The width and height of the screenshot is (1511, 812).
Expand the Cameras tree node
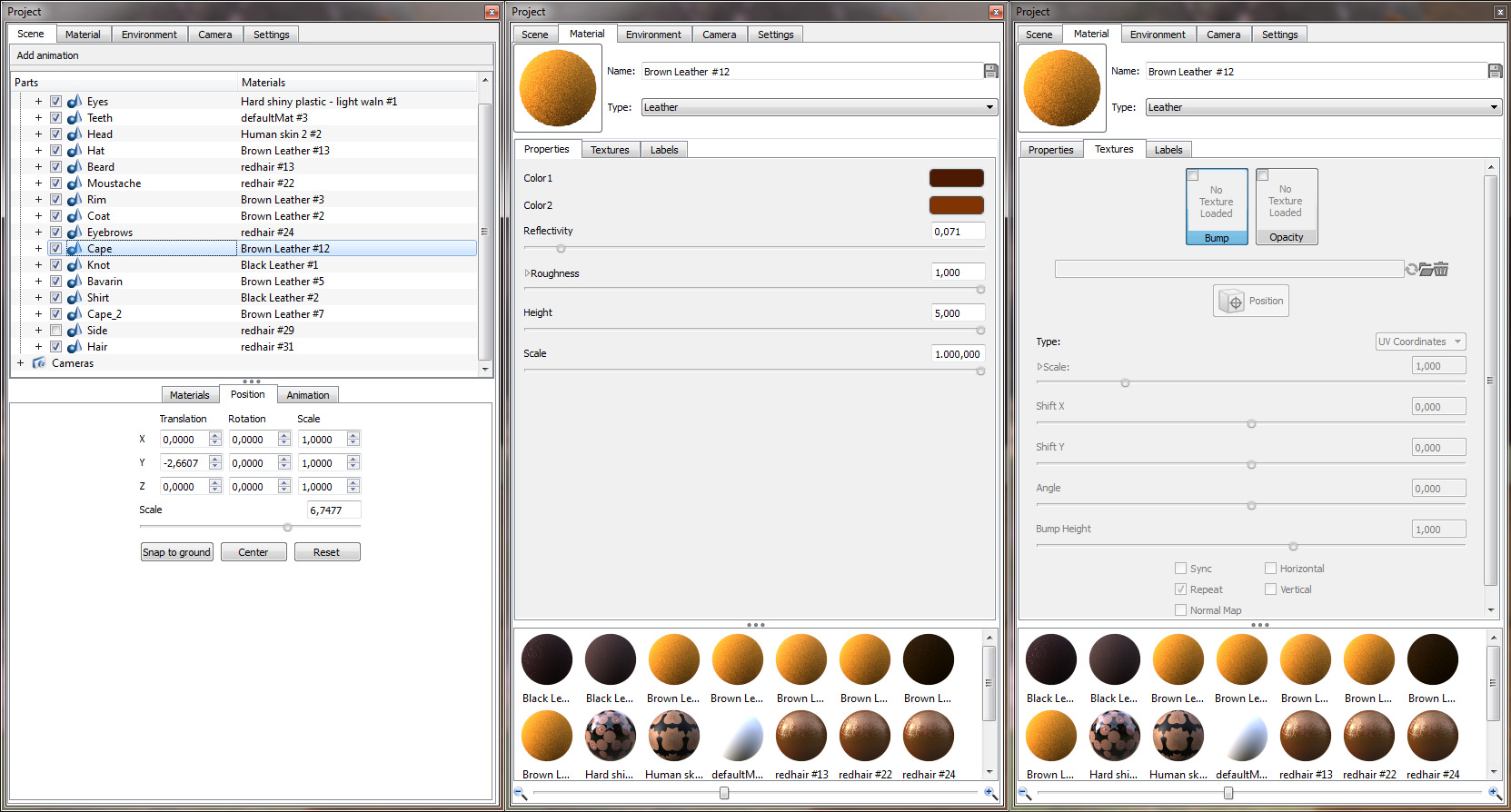coord(20,363)
